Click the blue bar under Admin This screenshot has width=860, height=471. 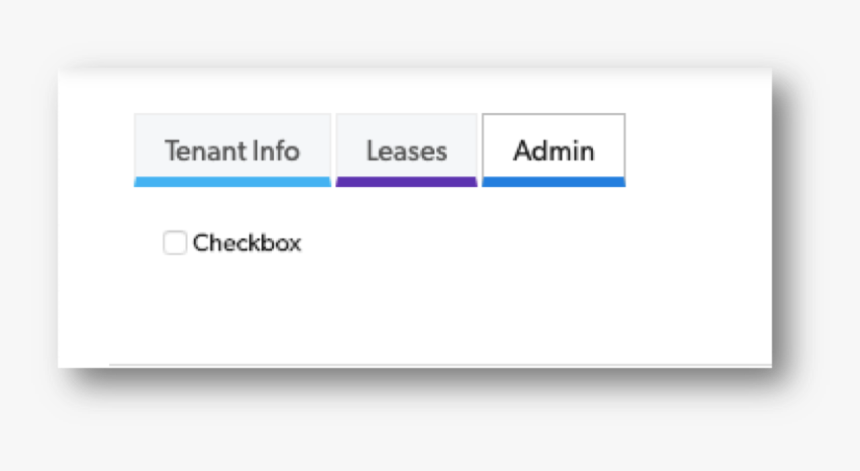click(x=553, y=182)
